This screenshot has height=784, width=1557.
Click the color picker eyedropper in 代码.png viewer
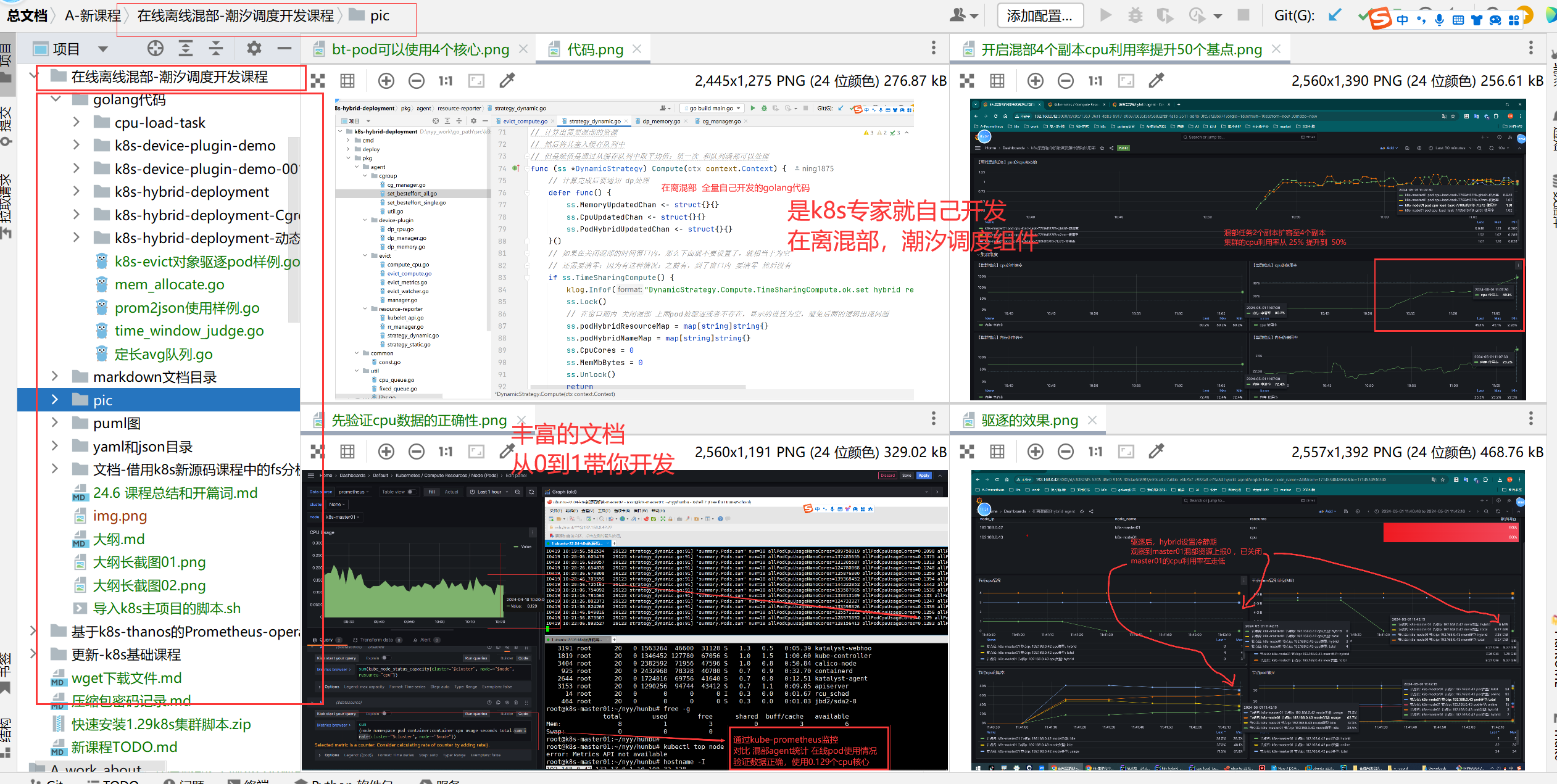coord(507,81)
